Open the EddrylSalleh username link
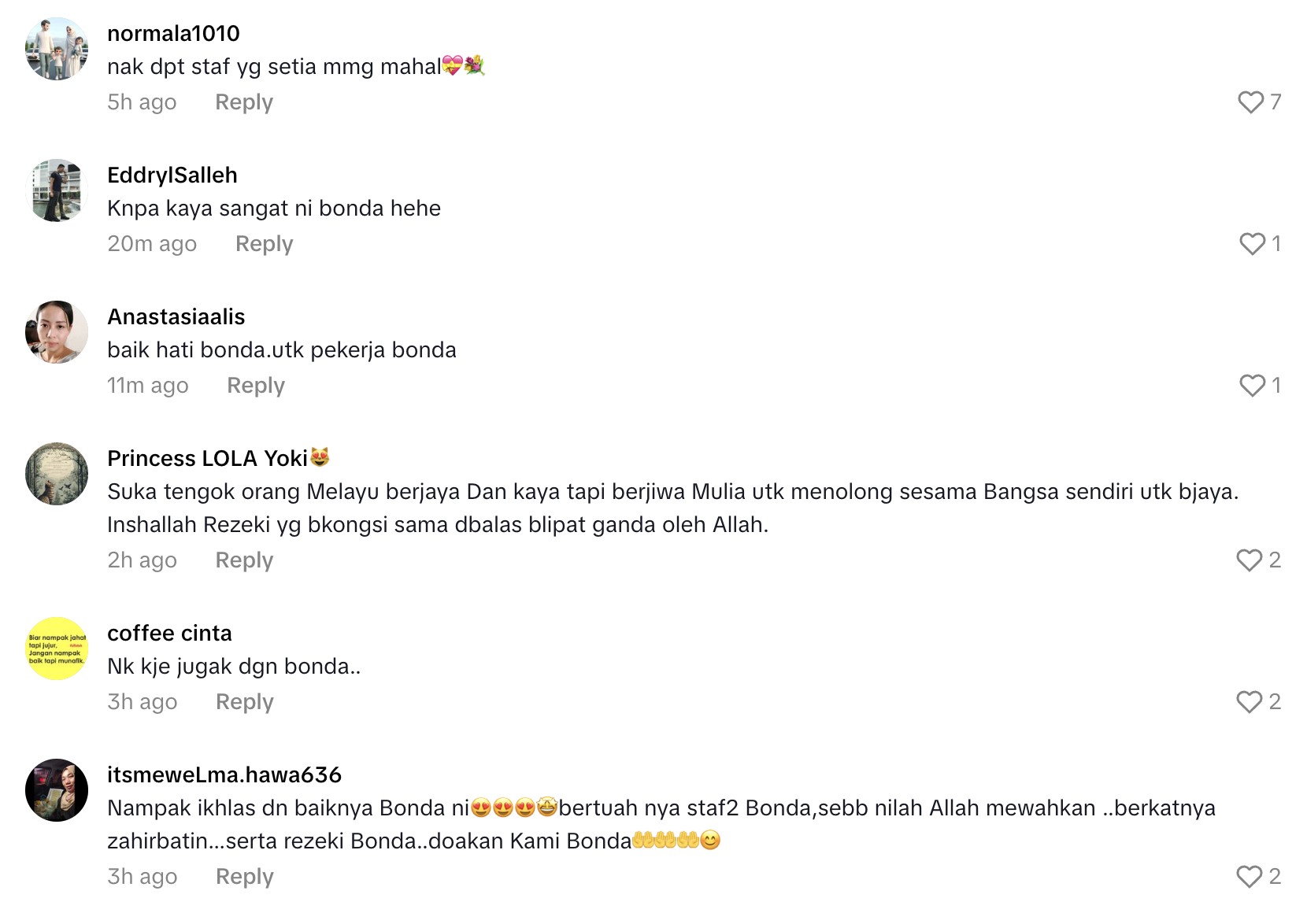Viewport: 1307px width, 924px height. coord(172,175)
